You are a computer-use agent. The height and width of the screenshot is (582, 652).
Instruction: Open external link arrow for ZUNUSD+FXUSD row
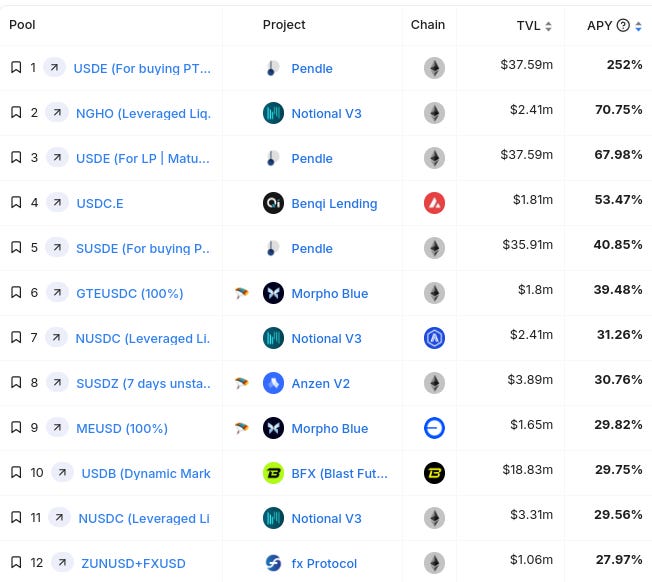pos(62,562)
